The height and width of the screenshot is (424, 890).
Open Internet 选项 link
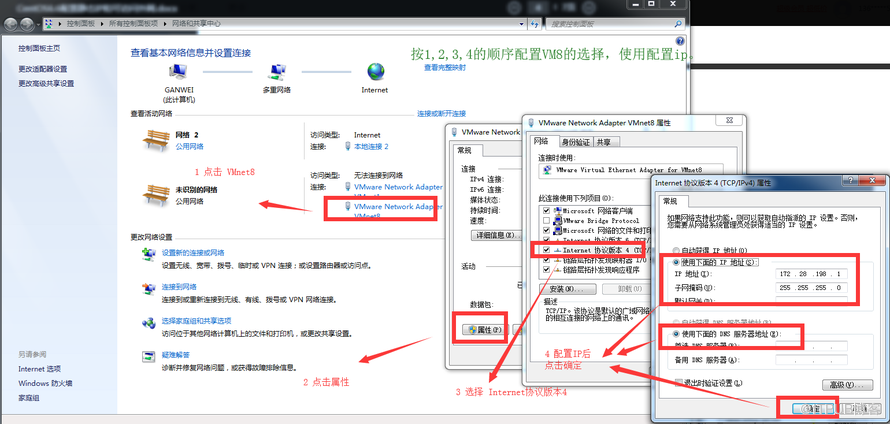[39, 368]
